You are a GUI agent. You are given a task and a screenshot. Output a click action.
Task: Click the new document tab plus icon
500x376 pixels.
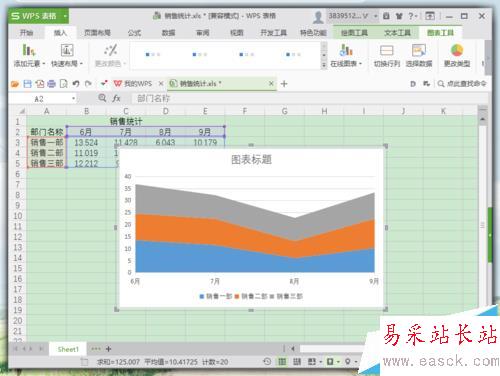[x=284, y=84]
